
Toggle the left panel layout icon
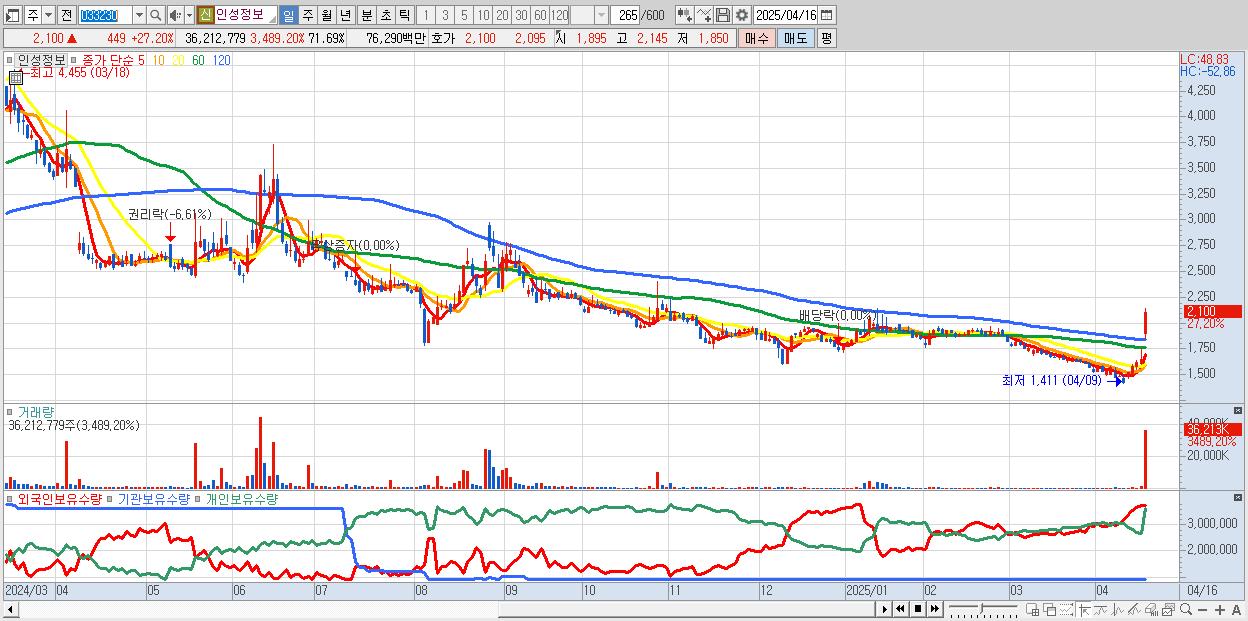point(13,15)
